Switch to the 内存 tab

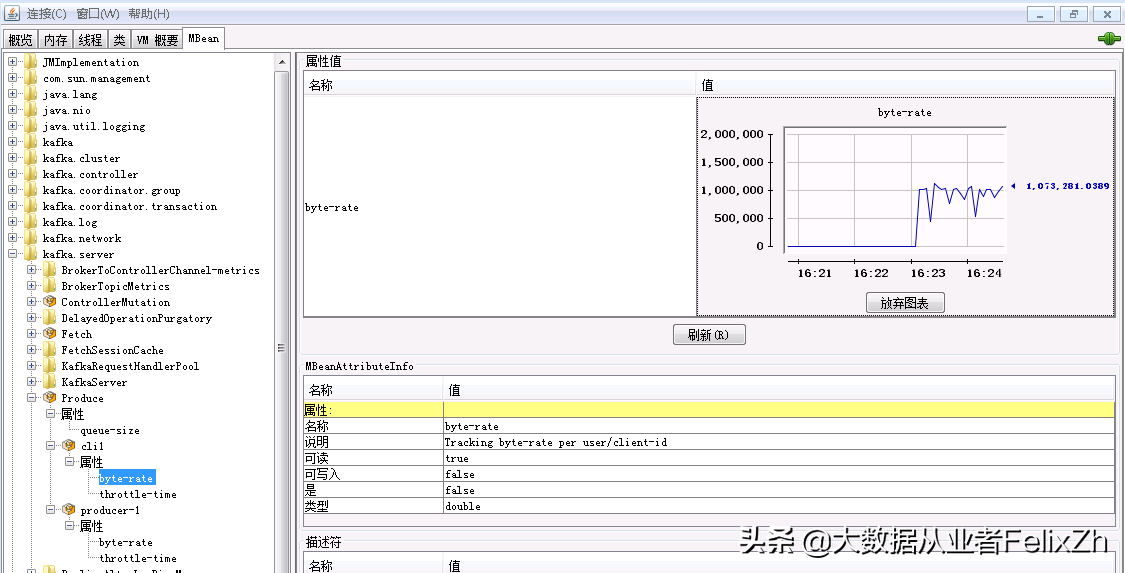(55, 40)
